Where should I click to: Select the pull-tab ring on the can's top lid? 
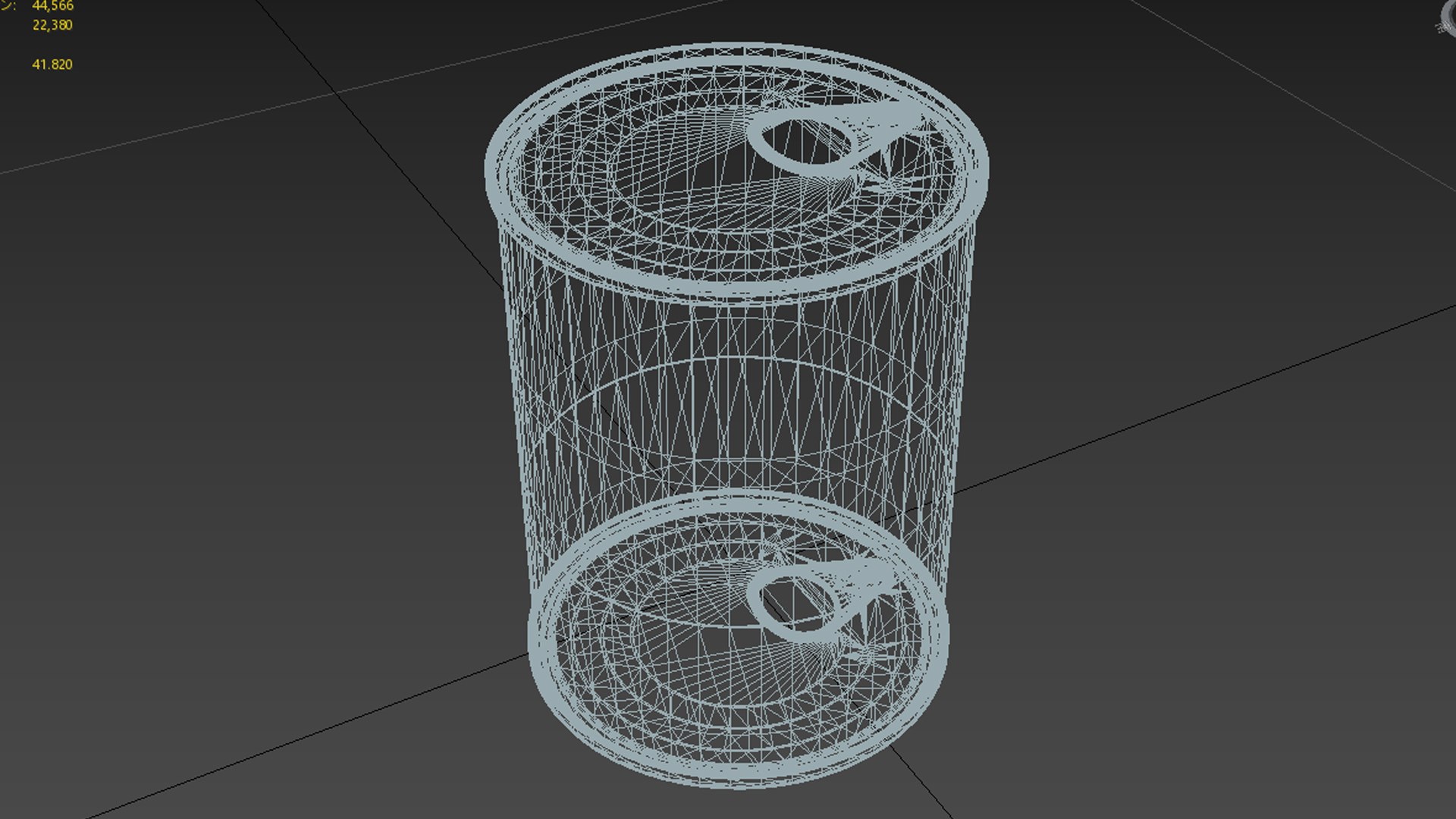click(838, 139)
